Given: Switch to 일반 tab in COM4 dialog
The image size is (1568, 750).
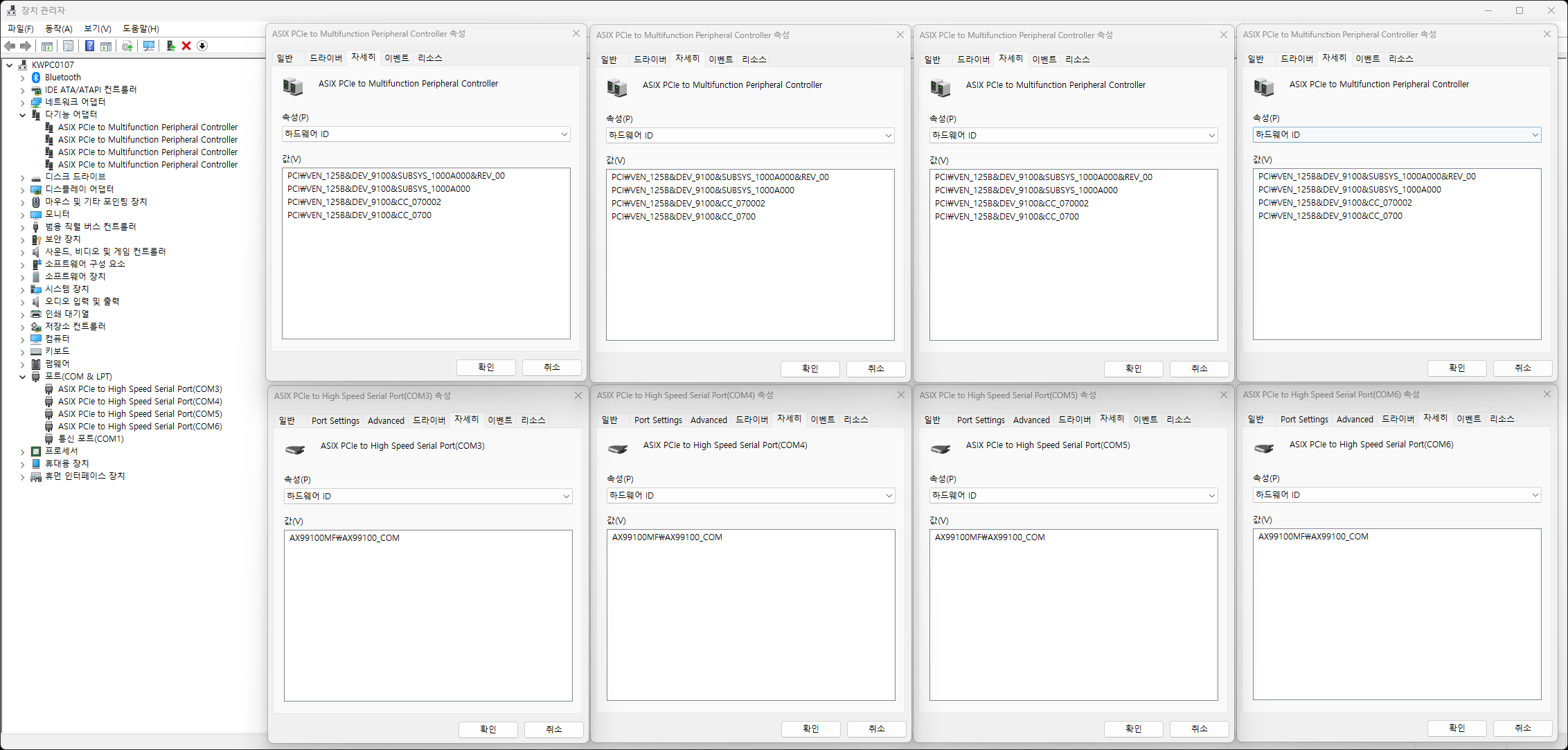Looking at the screenshot, I should 609,420.
